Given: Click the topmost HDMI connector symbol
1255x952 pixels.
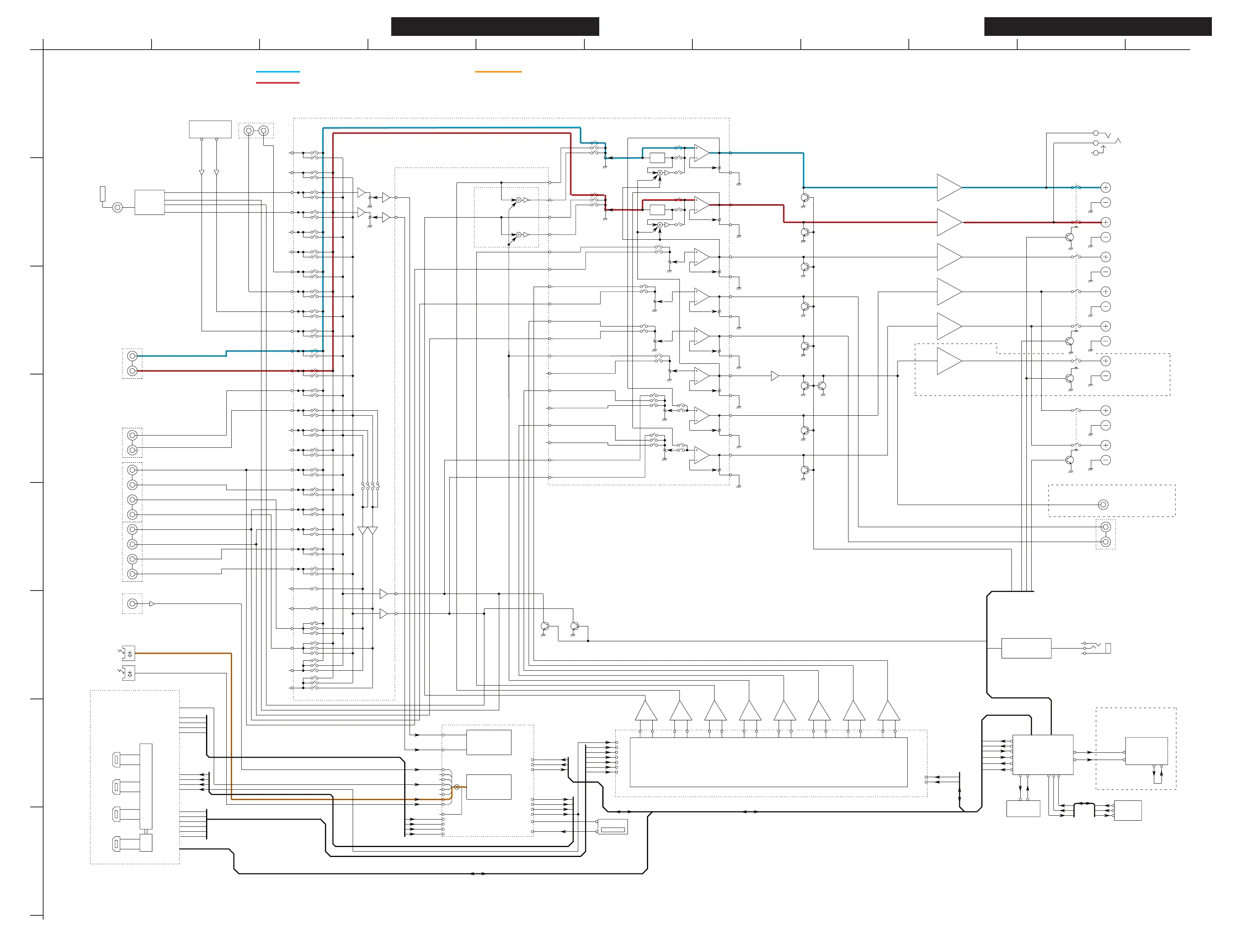Looking at the screenshot, I should pos(116,759).
